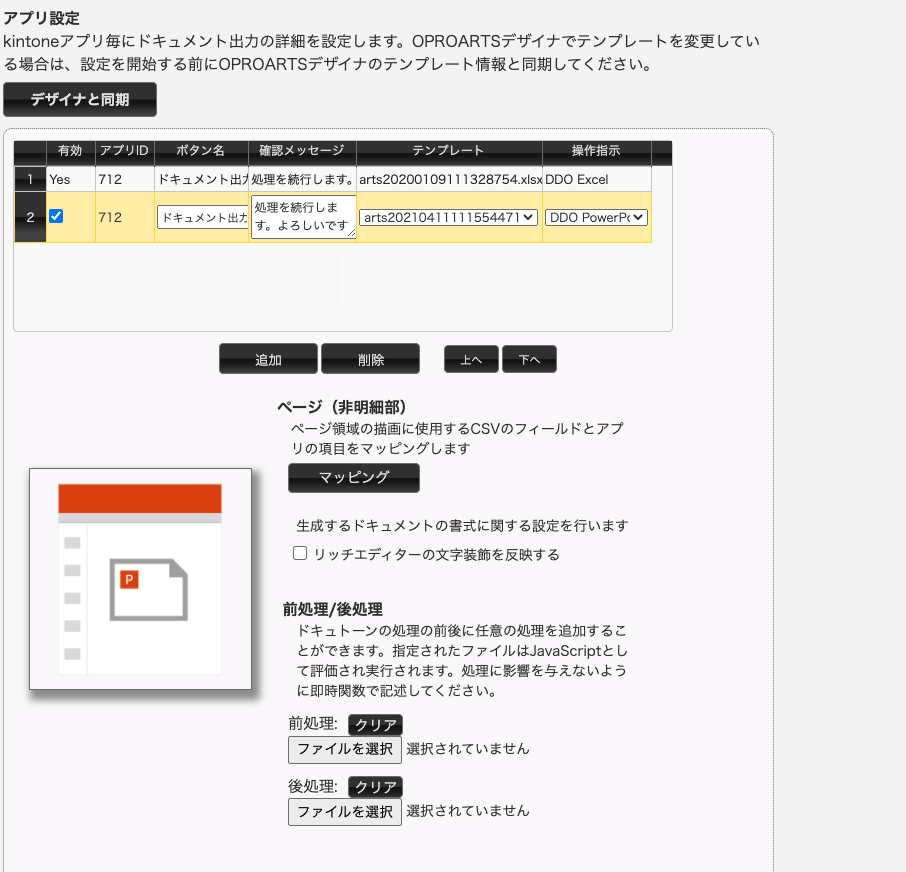Click the 確認メッセージ textarea in row 2
This screenshot has height=872, width=906.
click(303, 217)
